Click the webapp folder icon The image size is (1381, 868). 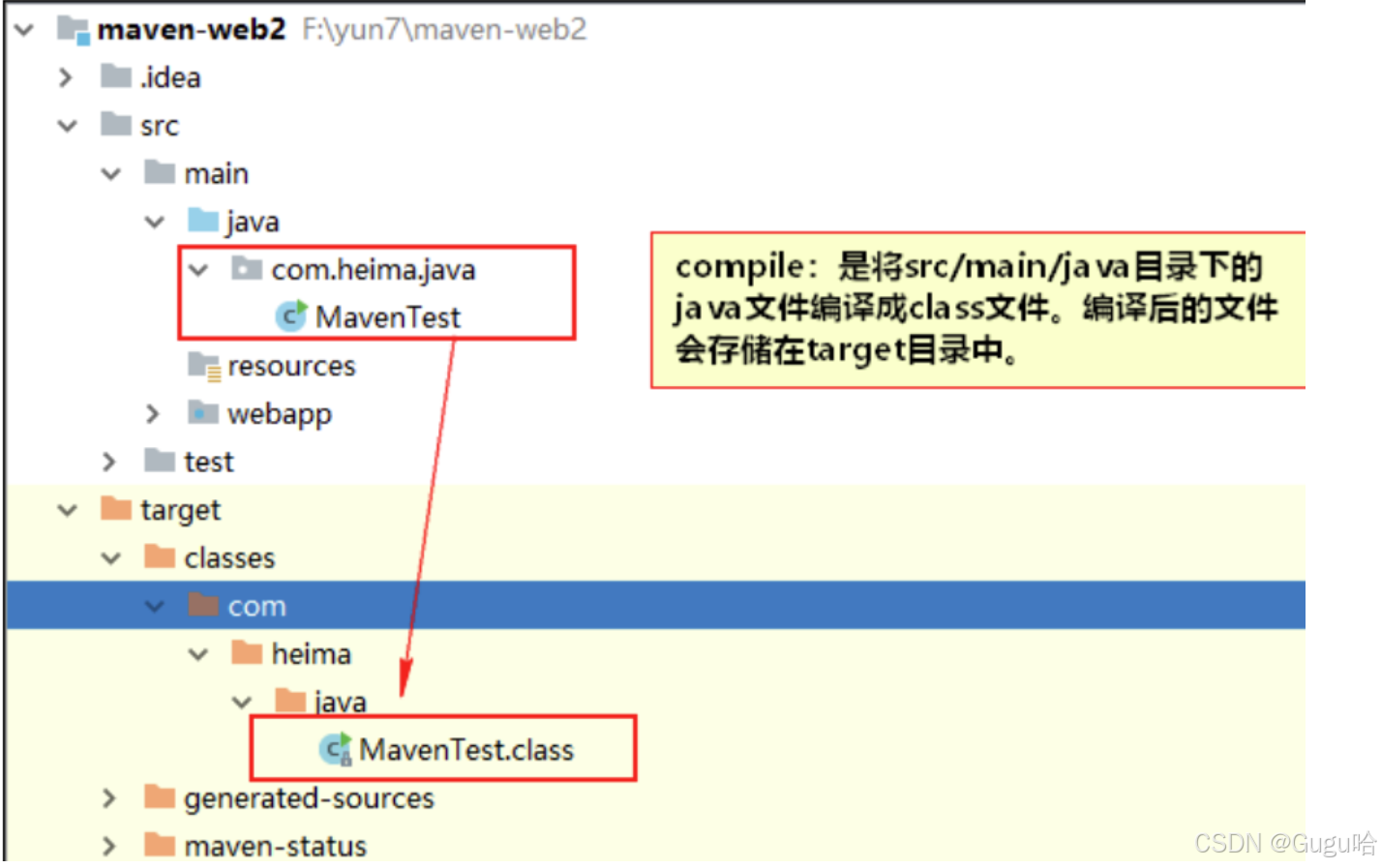click(x=202, y=413)
